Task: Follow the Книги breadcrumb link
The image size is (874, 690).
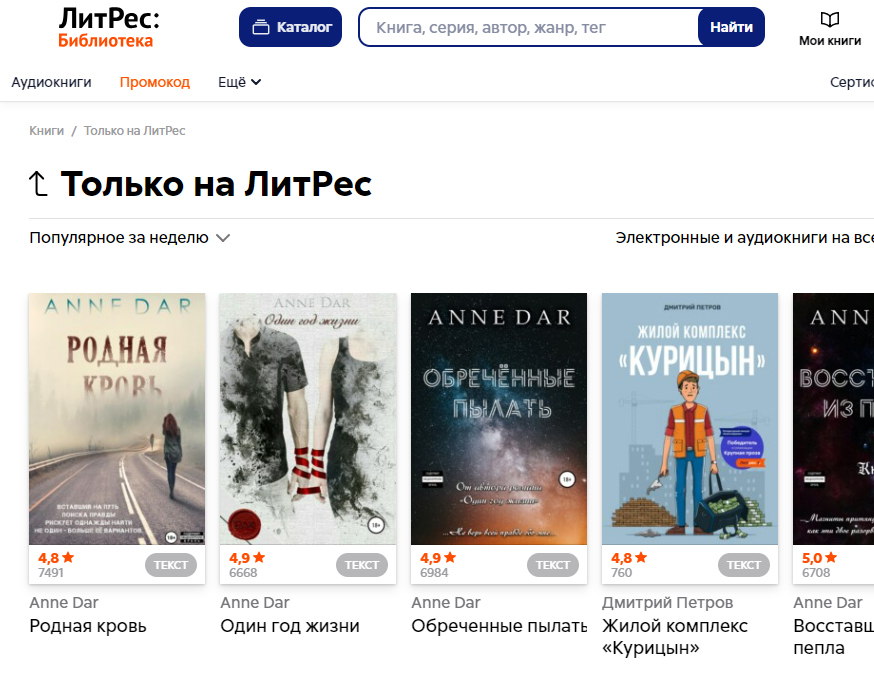Action: click(x=47, y=130)
